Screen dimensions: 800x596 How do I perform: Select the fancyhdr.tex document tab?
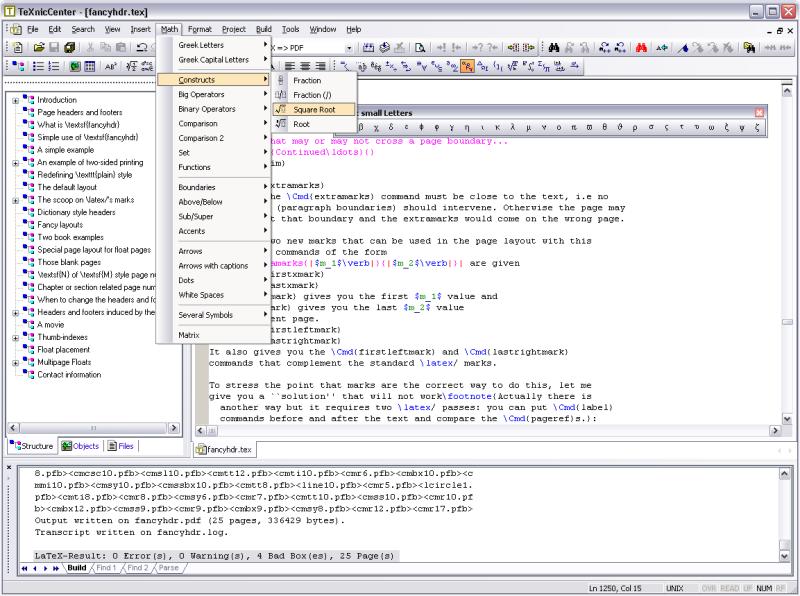click(224, 450)
